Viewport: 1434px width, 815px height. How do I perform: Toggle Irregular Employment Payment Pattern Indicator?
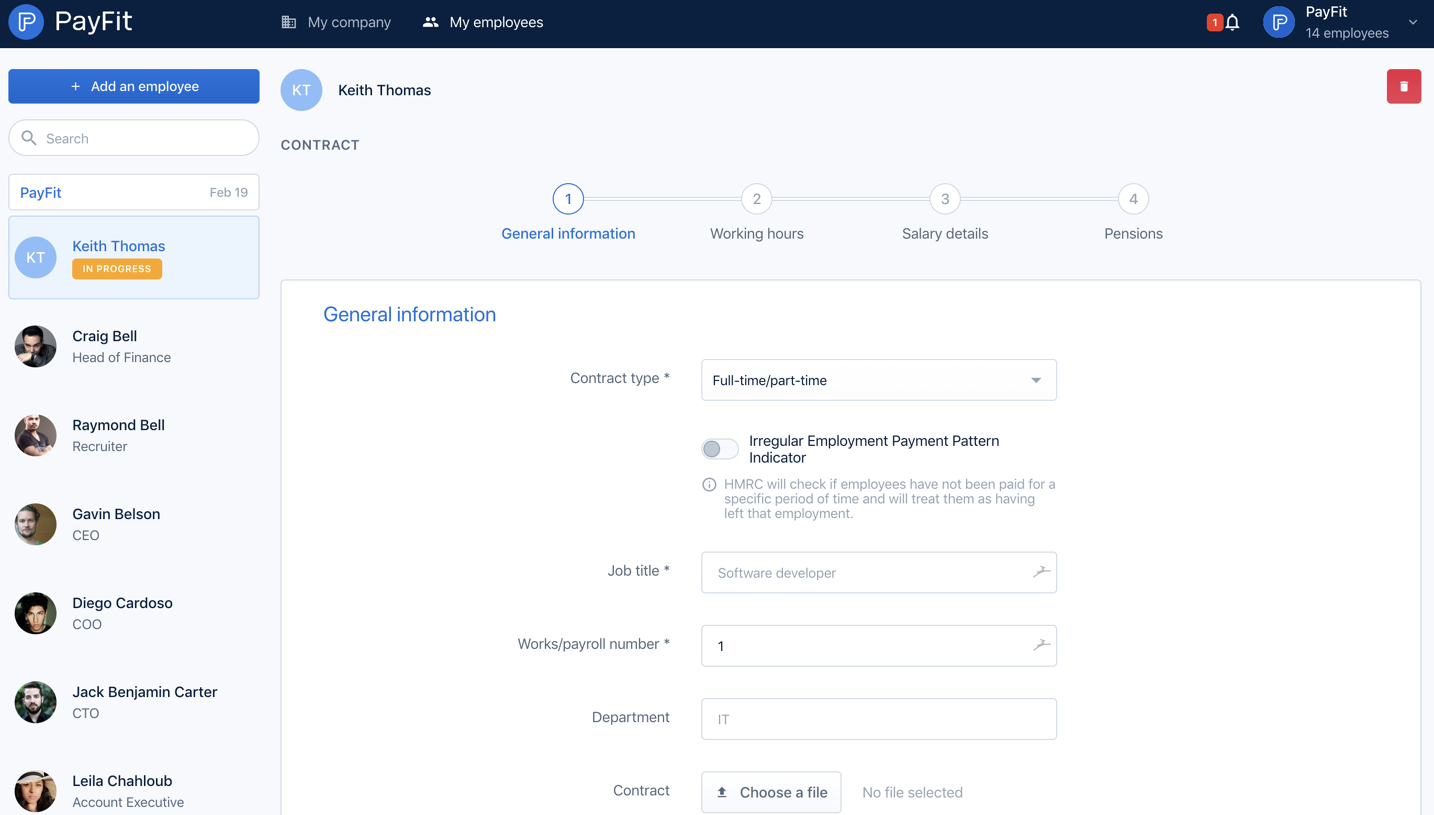719,449
